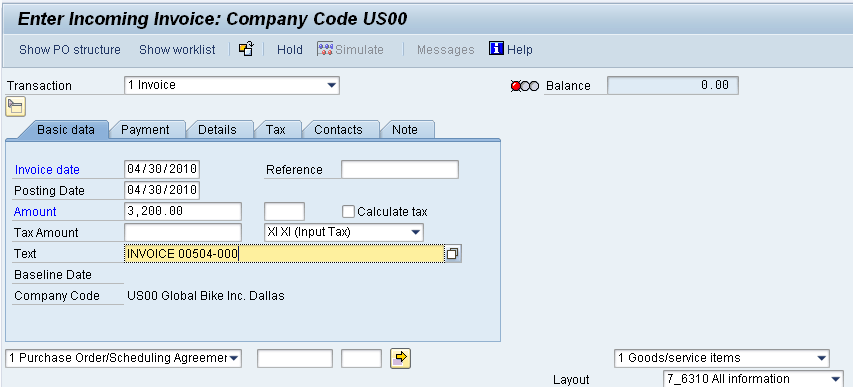Expand the Goods/service items dropdown
Screen dimensions: 853x387
[722, 358]
